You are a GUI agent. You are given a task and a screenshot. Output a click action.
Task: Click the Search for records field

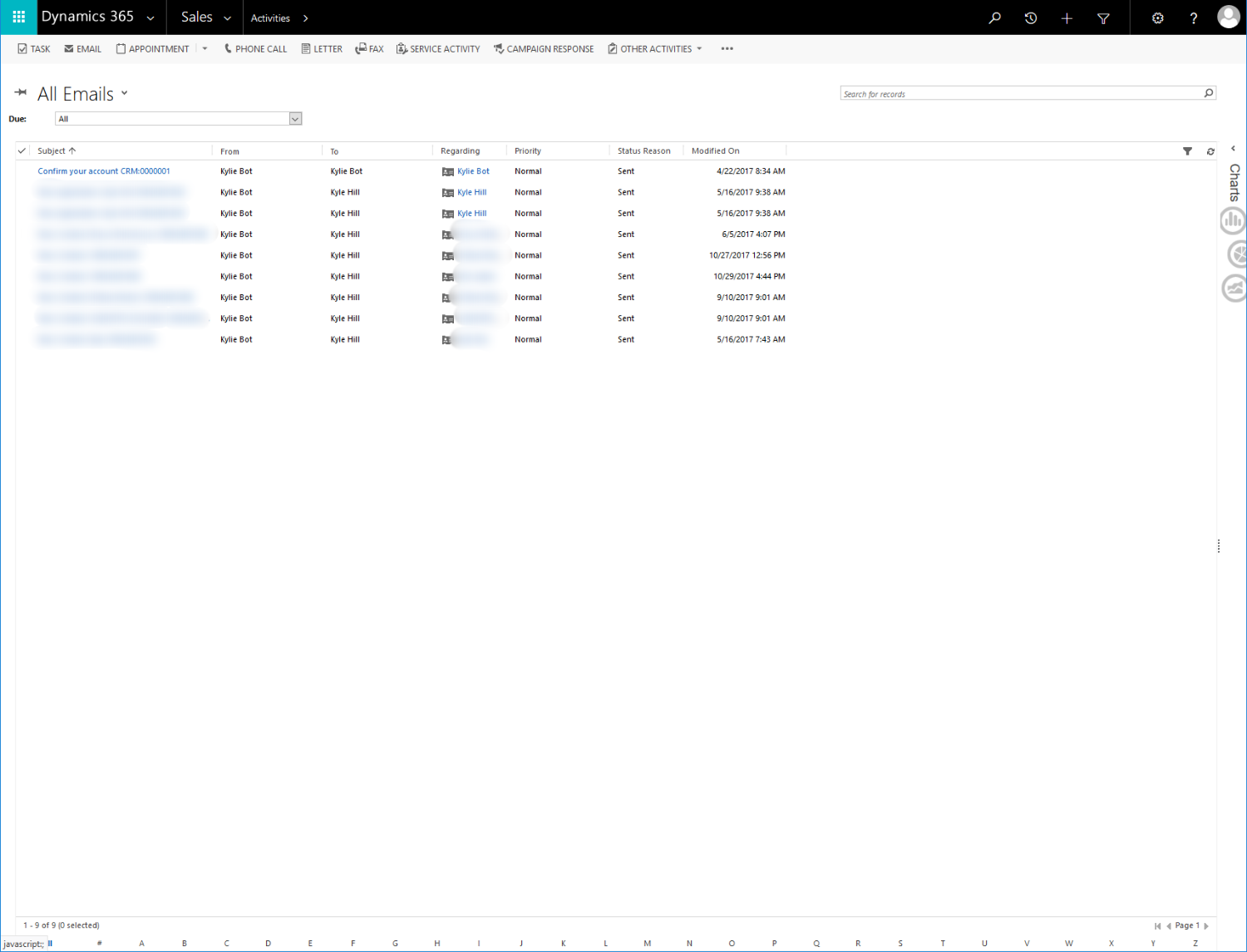point(1021,93)
